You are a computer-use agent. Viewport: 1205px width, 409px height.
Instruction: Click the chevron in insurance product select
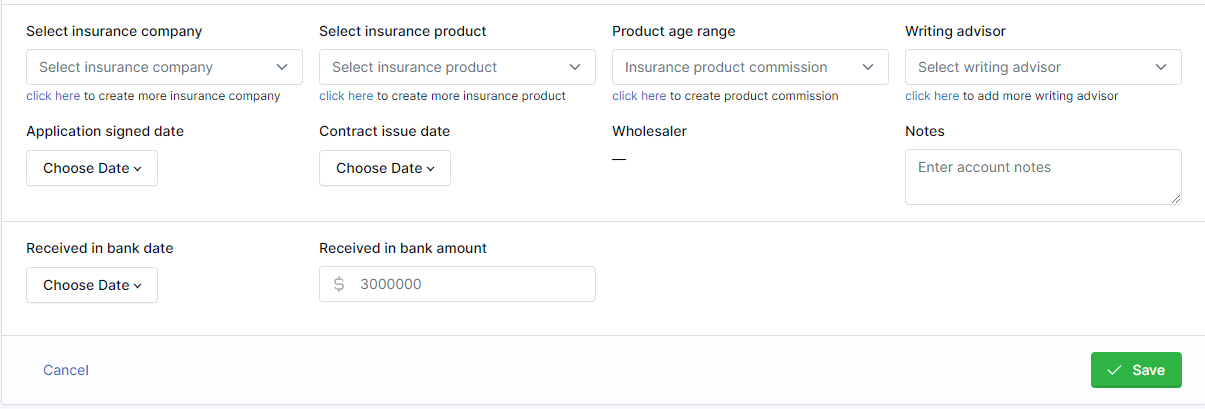575,67
